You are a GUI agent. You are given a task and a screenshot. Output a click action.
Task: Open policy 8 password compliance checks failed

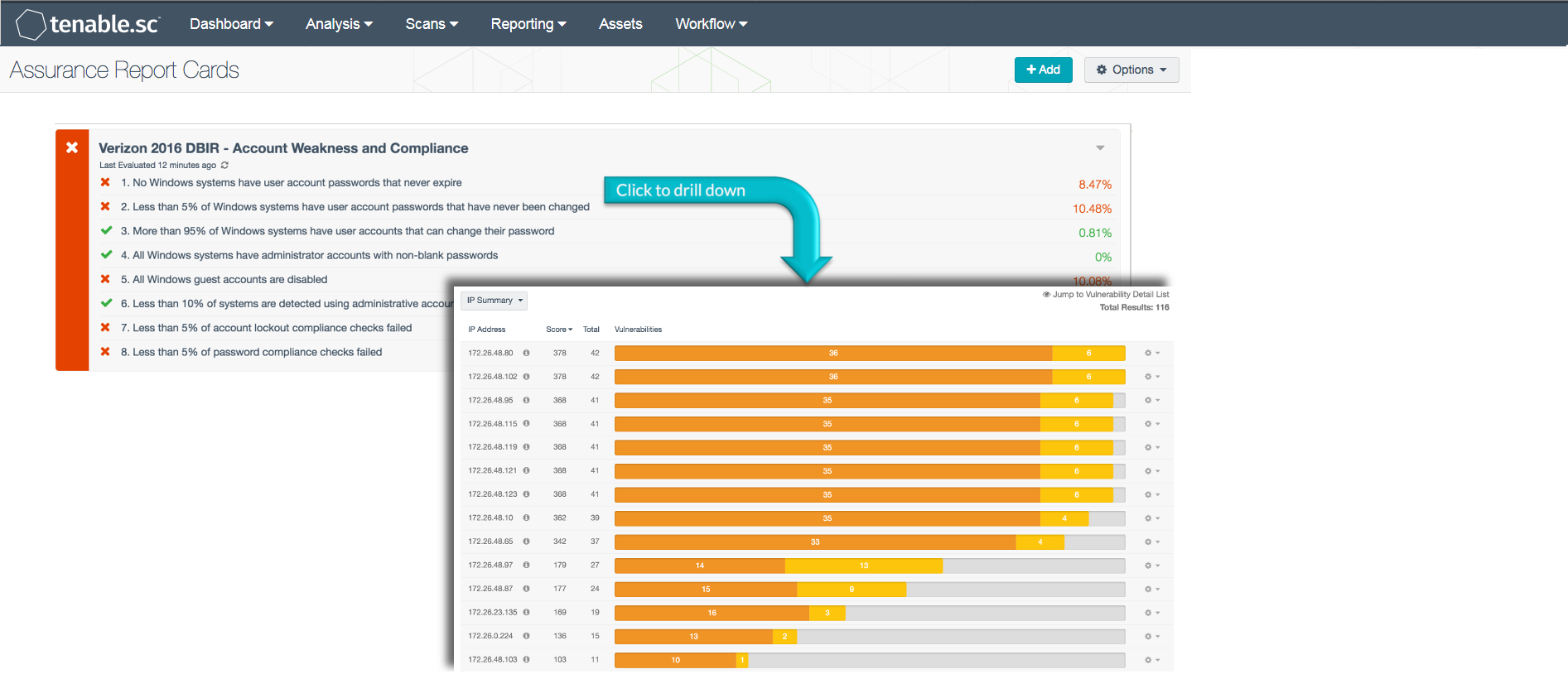[252, 352]
